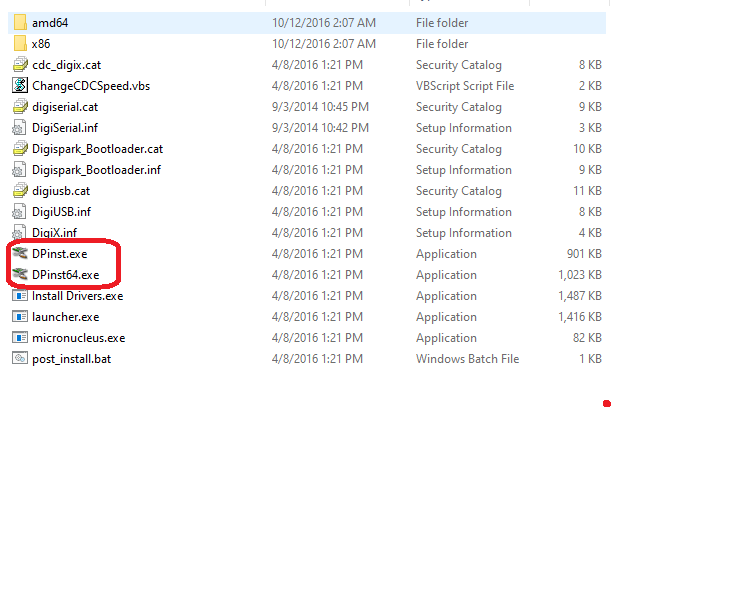The width and height of the screenshot is (752, 610).
Task: Select the file Digispark_Bootloader.inf
Action: pos(96,170)
